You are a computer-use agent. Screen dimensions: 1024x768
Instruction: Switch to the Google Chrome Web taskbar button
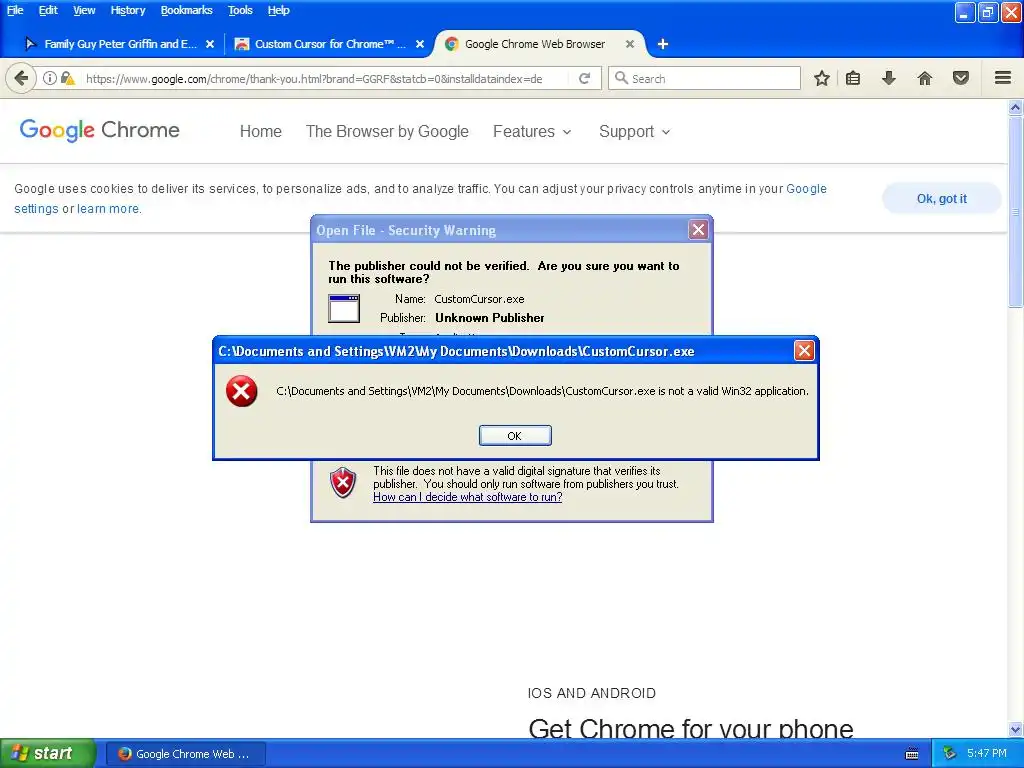pos(185,754)
